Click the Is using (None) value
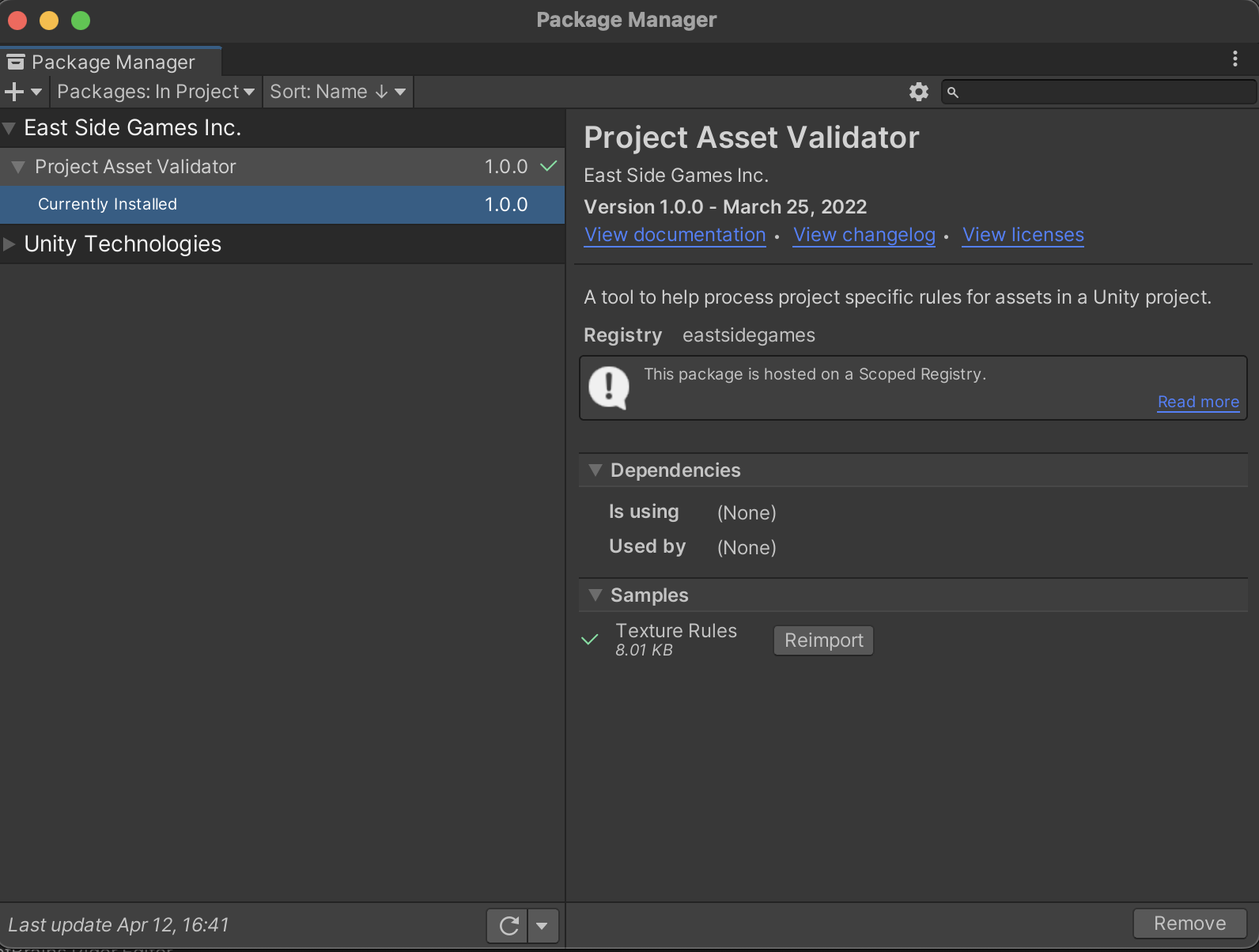The height and width of the screenshot is (952, 1259). click(747, 513)
